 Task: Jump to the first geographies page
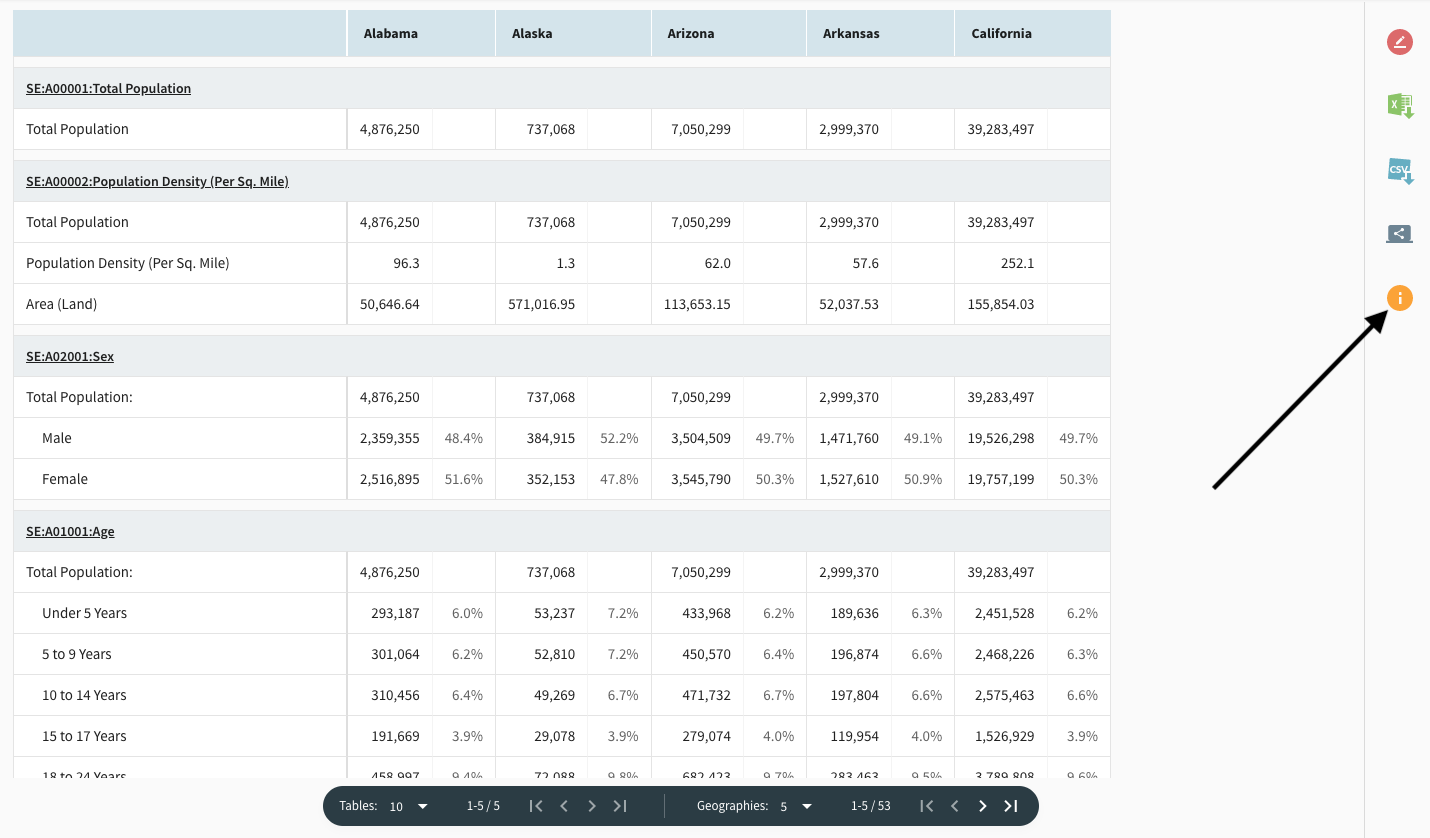[927, 805]
